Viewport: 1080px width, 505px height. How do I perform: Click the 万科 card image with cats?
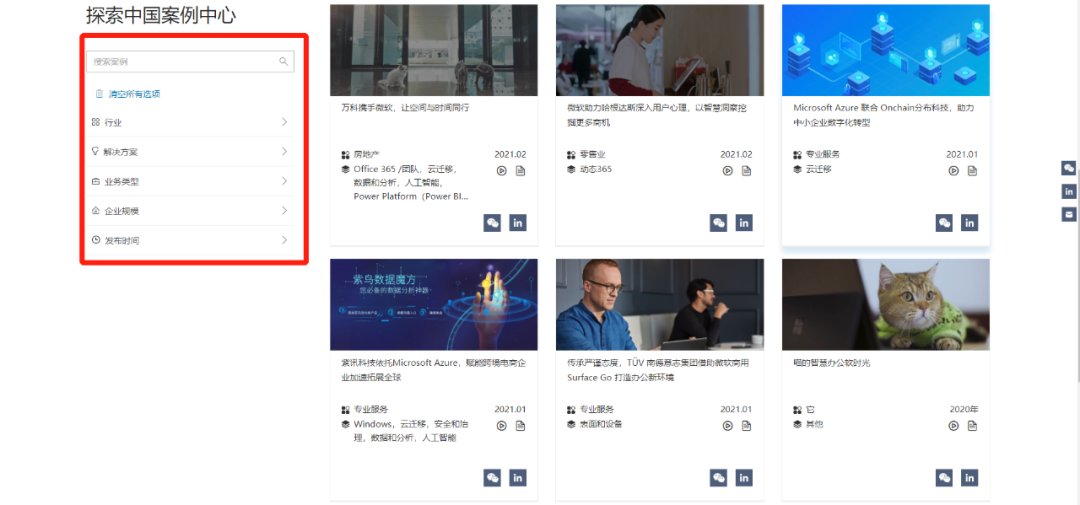coord(434,50)
